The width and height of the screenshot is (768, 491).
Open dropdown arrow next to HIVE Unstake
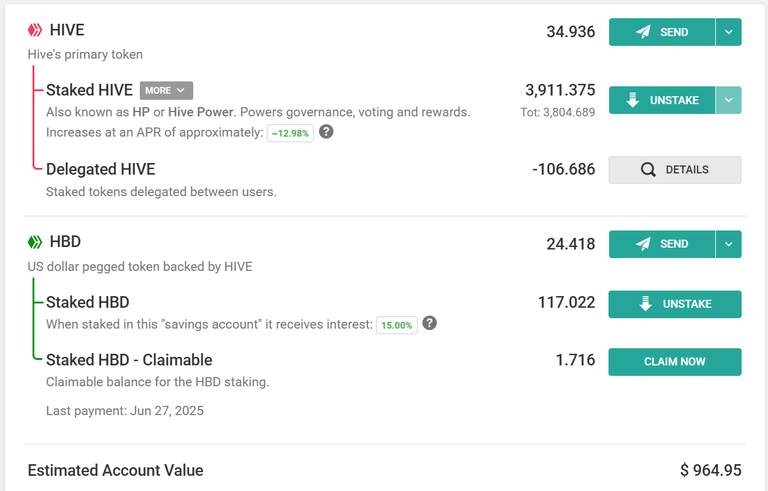point(728,100)
